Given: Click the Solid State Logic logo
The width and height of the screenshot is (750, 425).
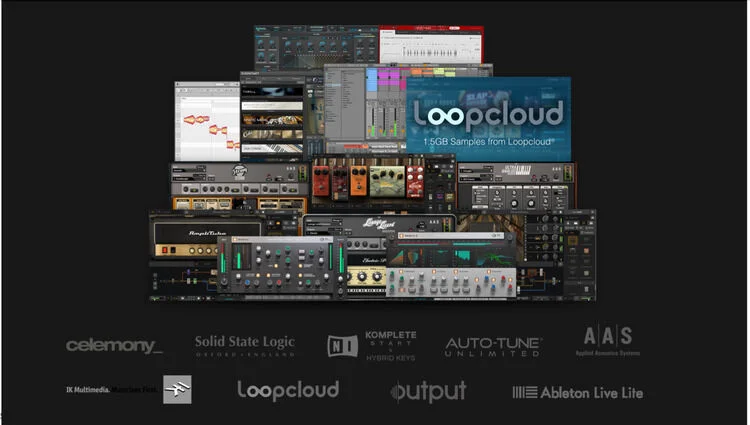Looking at the screenshot, I should point(245,346).
